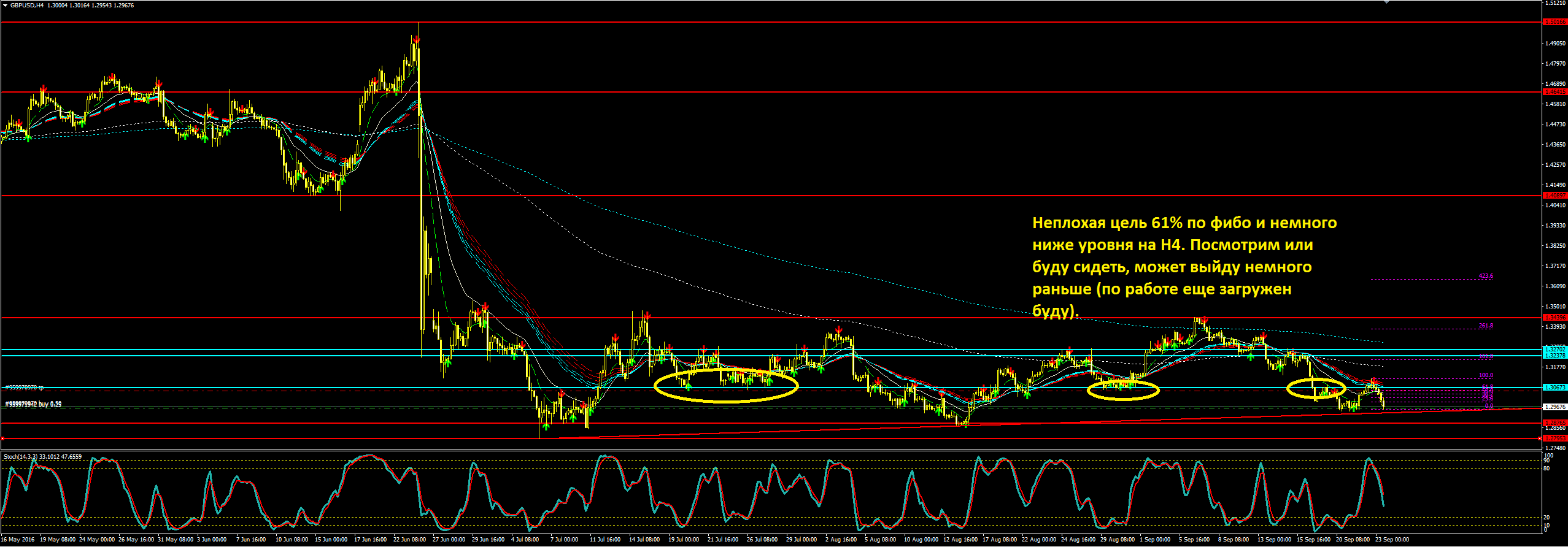
Task: Select the red price label 1.27953
Action: [x=1555, y=438]
